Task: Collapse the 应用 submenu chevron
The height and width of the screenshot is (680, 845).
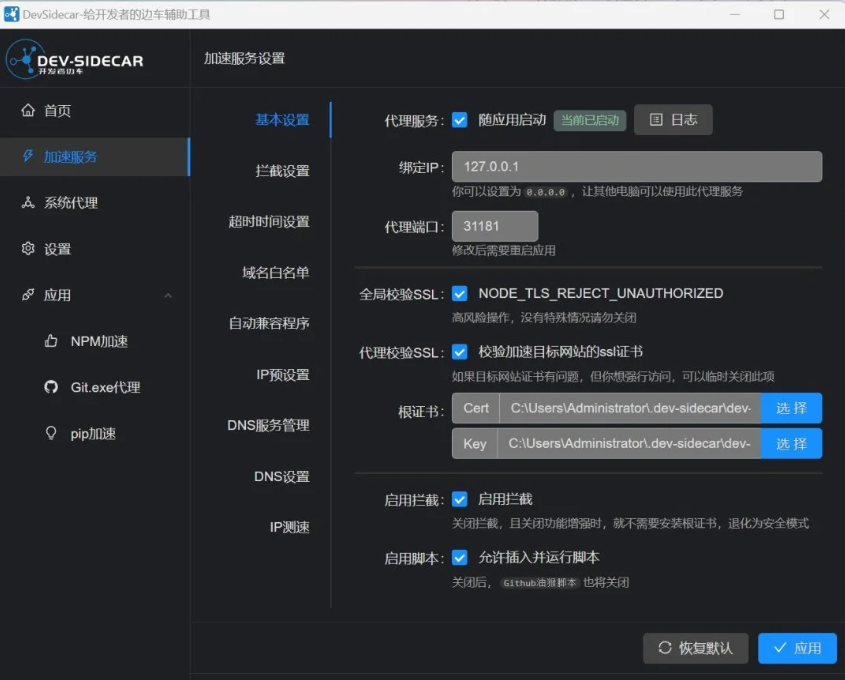Action: 168,295
